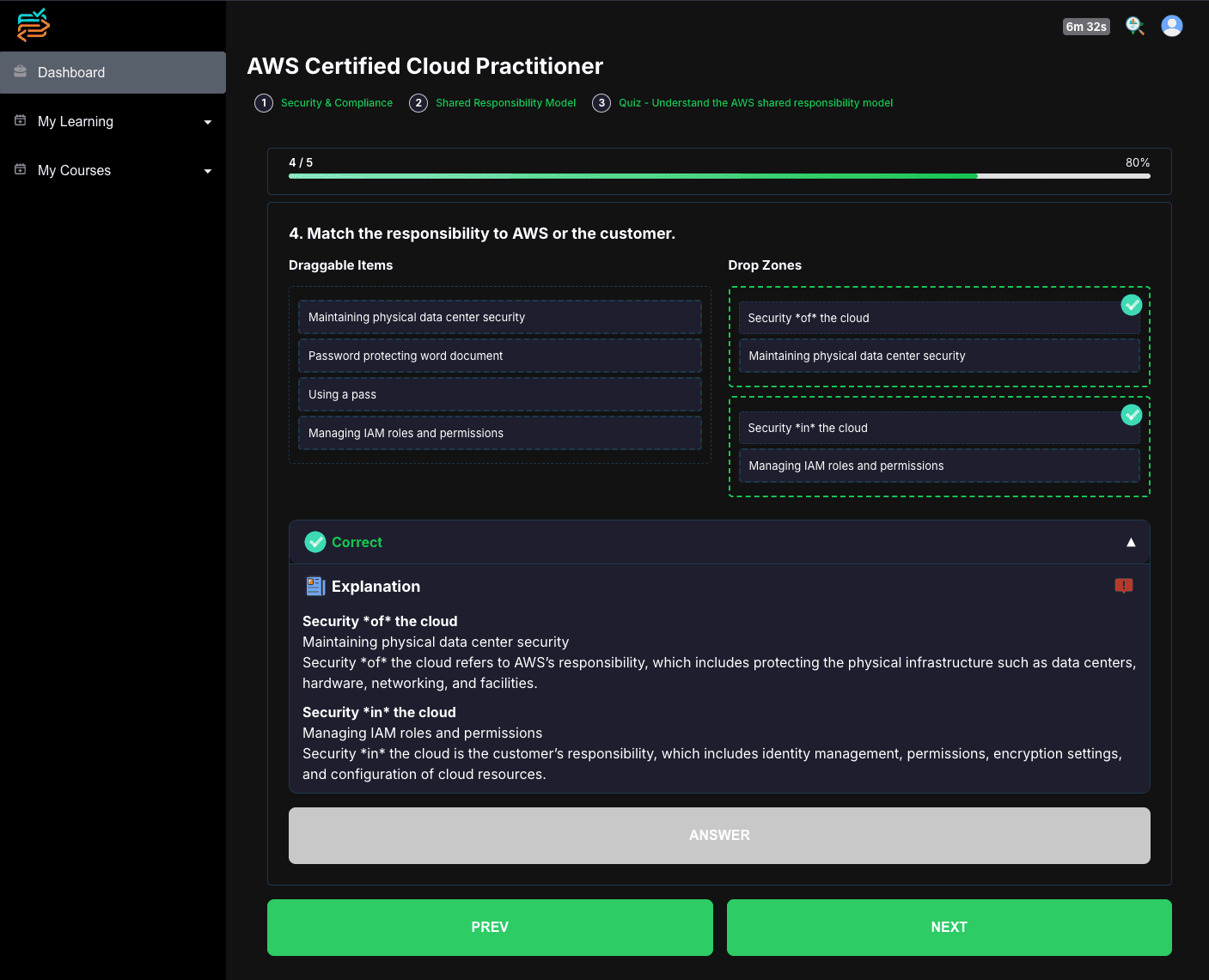Screen dimensions: 1209x980
Task: Expand the My Courses section
Action: click(208, 171)
